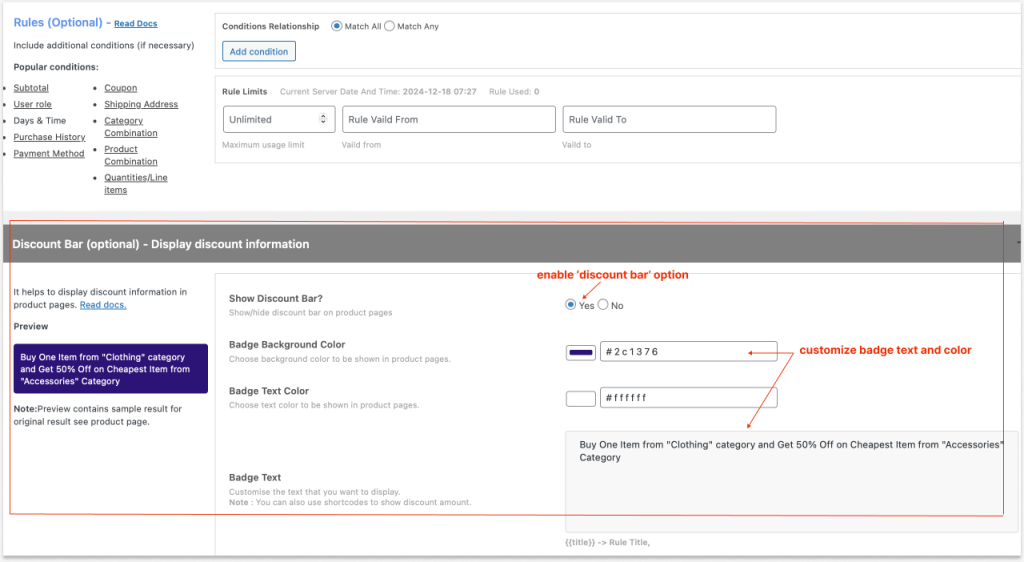Add the Product Combination condition
The height and width of the screenshot is (562, 1024).
tap(131, 155)
